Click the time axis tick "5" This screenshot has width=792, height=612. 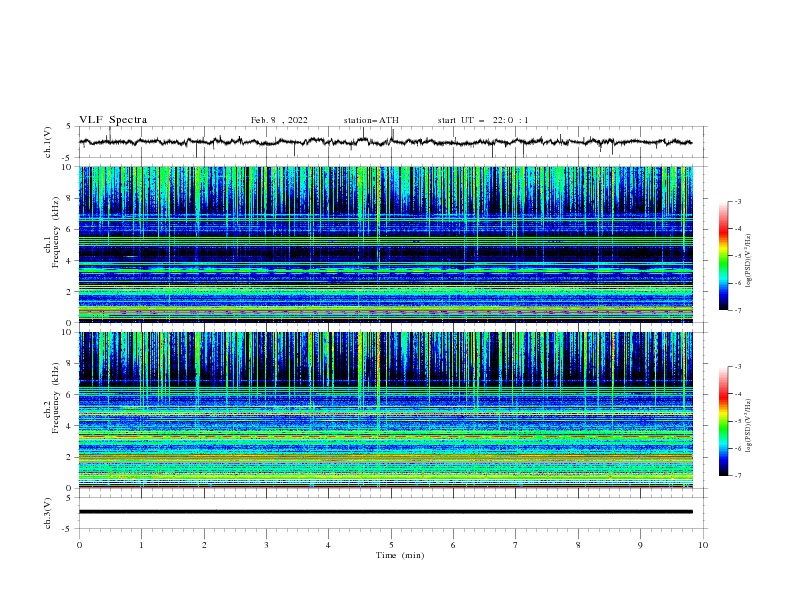[391, 545]
